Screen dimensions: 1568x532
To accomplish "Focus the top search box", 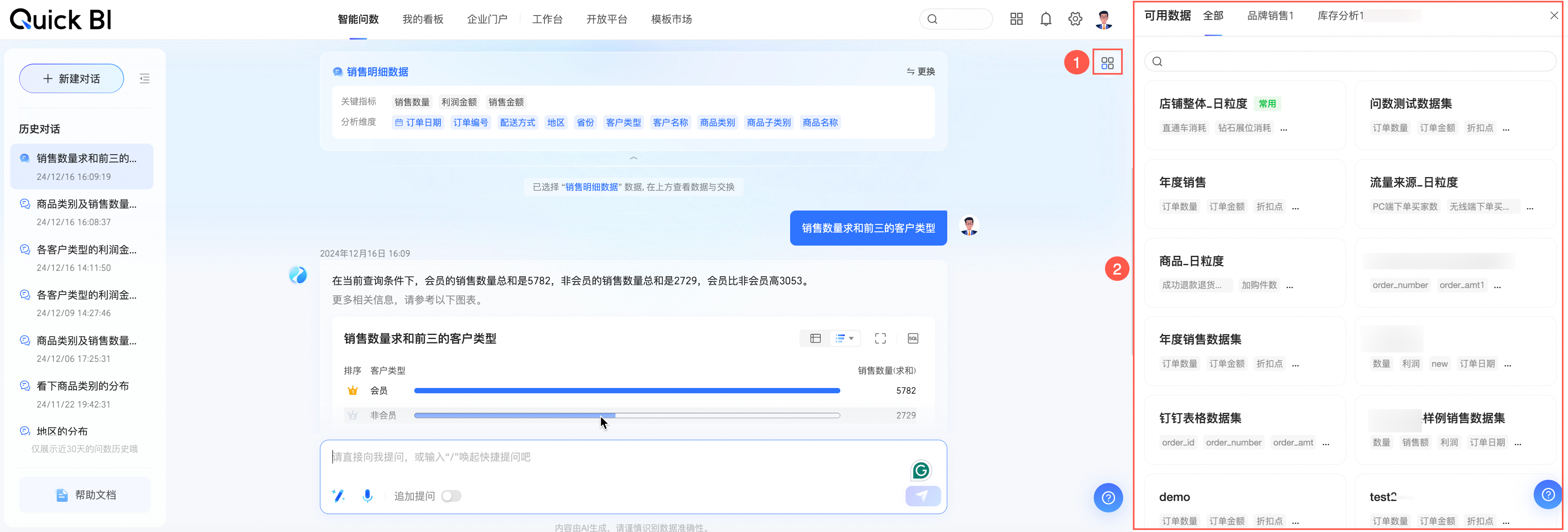I will point(956,19).
